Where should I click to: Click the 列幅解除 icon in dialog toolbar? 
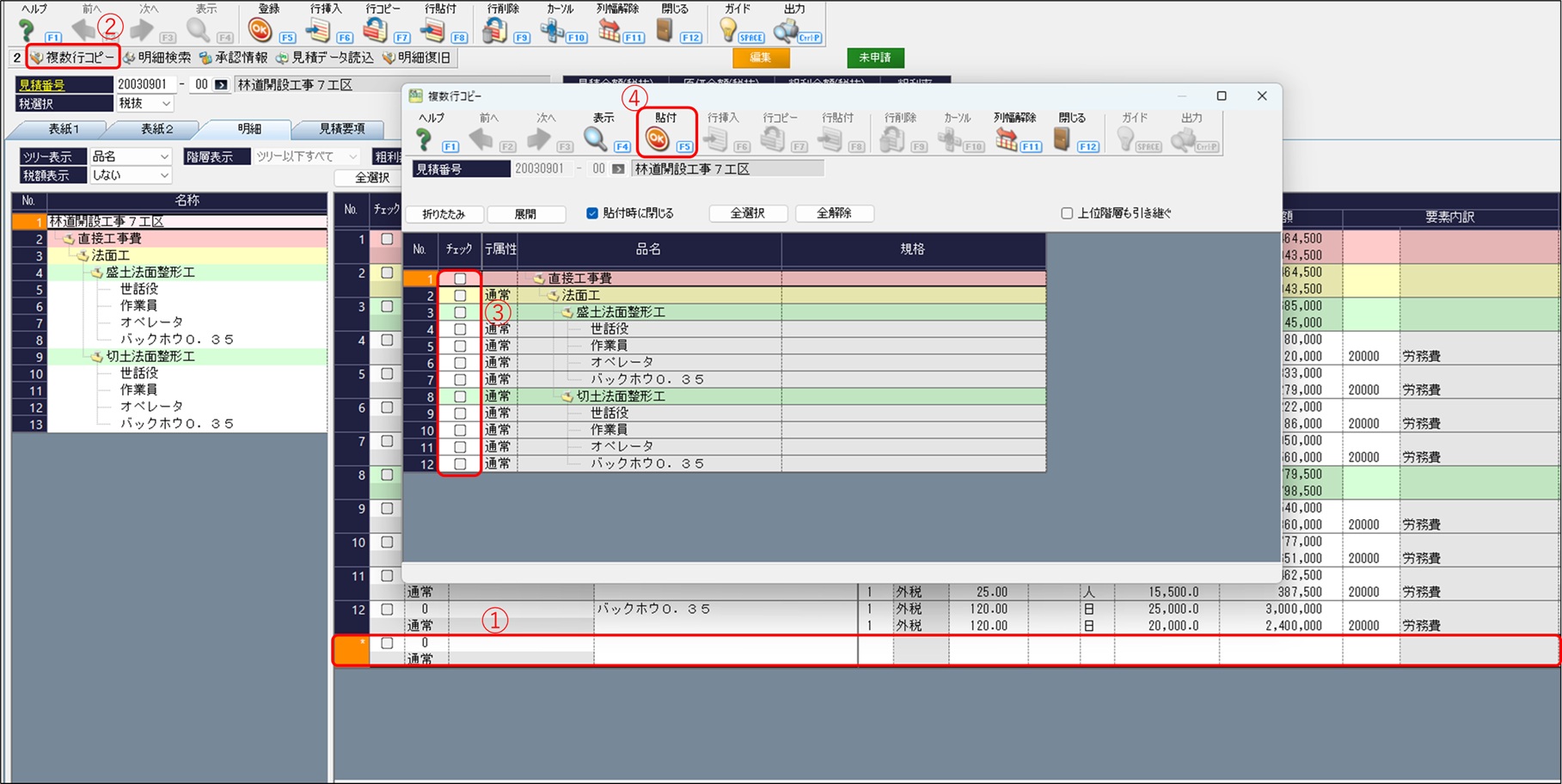pos(1006,138)
